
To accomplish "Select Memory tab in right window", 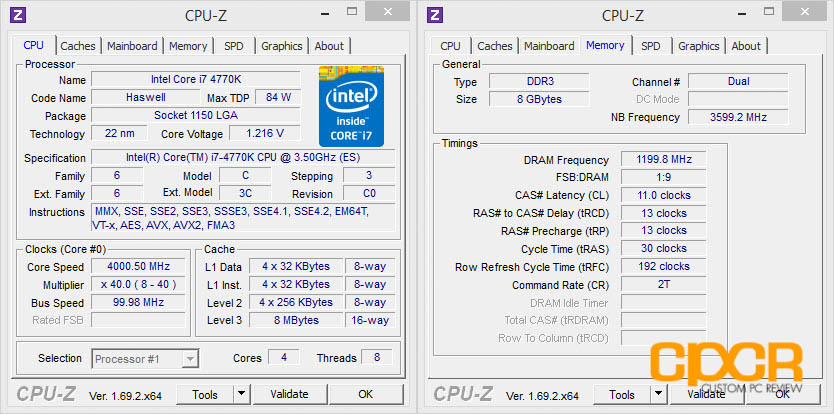I will click(605, 45).
